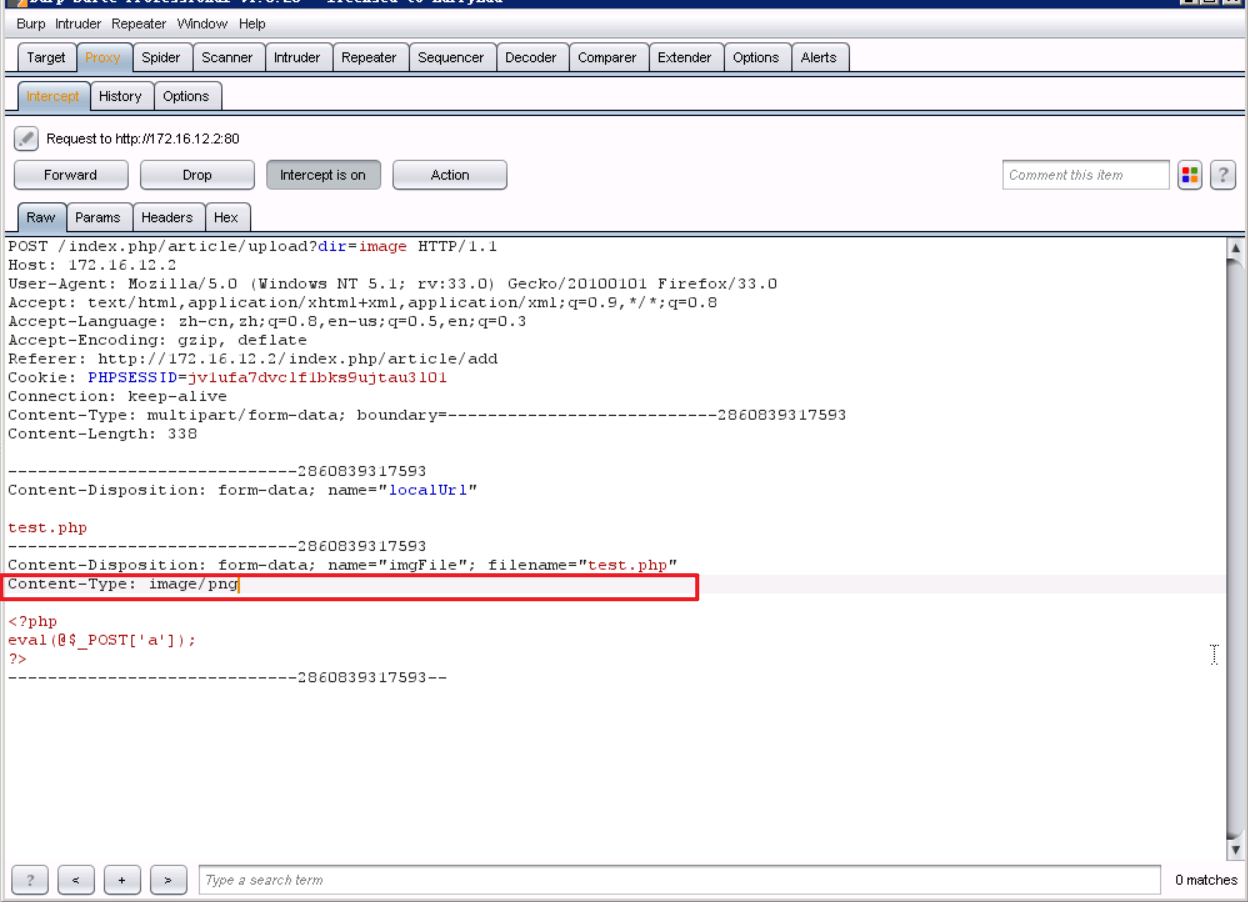Open the Window menu
1248x902 pixels.
tap(202, 23)
